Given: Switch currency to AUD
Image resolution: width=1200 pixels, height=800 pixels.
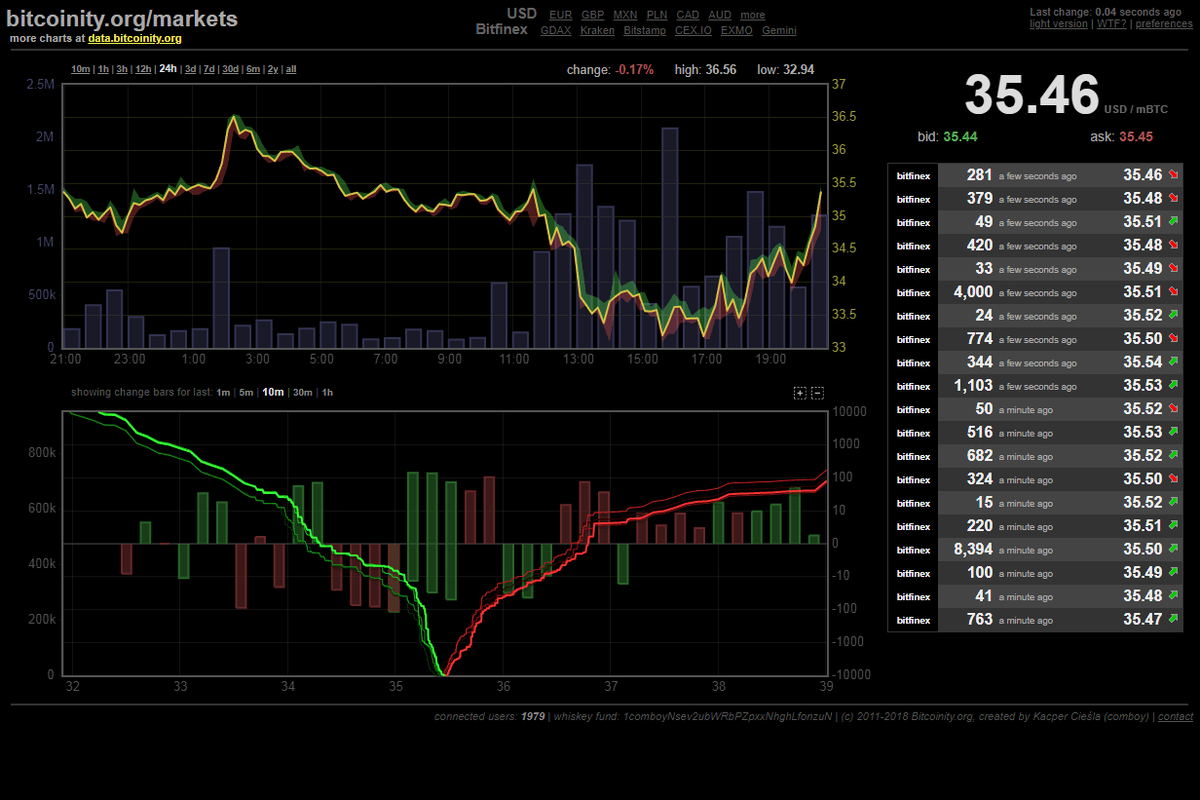Looking at the screenshot, I should click(720, 15).
